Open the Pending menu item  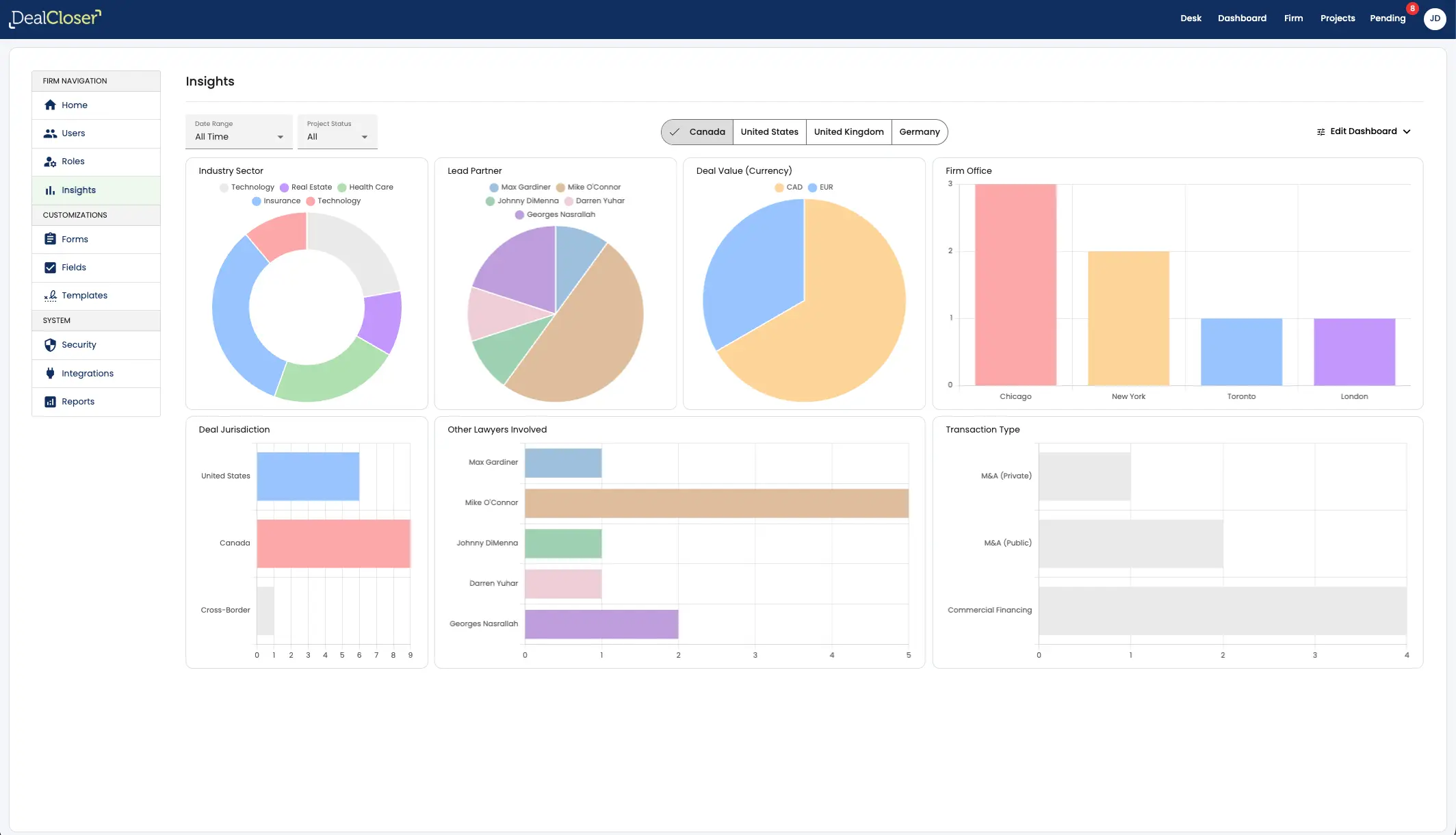click(x=1387, y=18)
